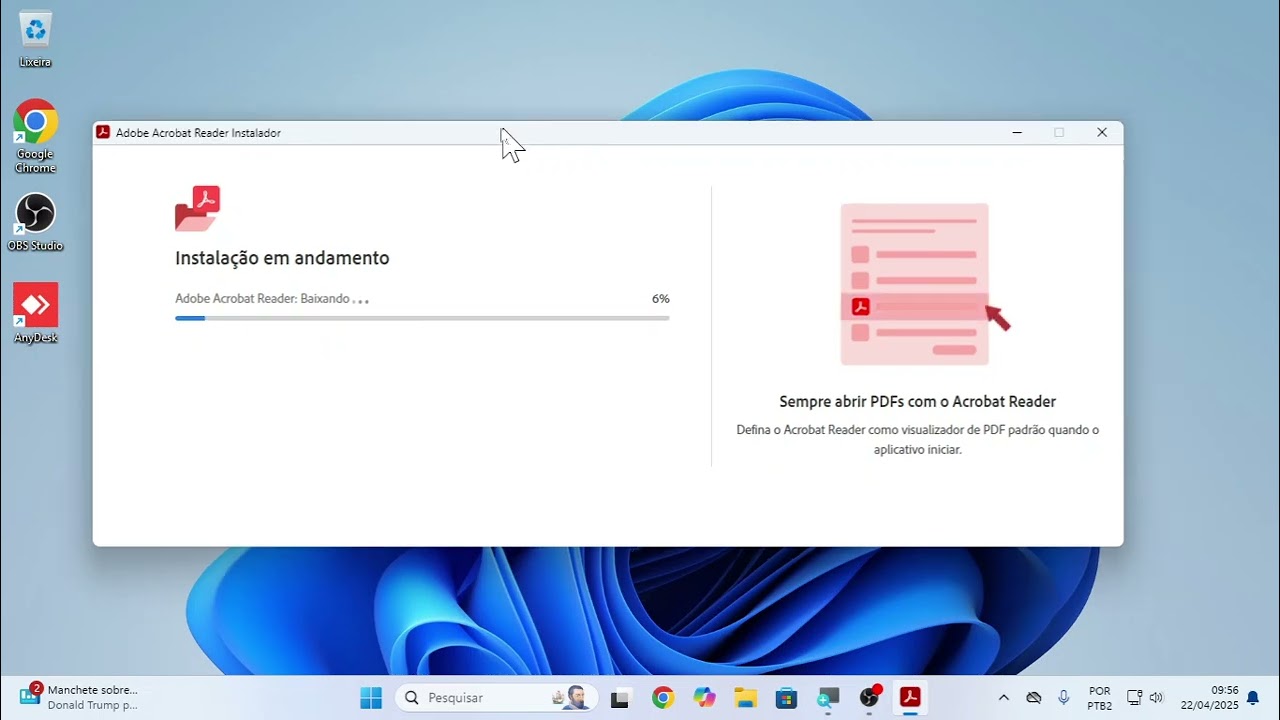The width and height of the screenshot is (1280, 720).
Task: Open OBS Studio from the taskbar
Action: click(x=870, y=698)
